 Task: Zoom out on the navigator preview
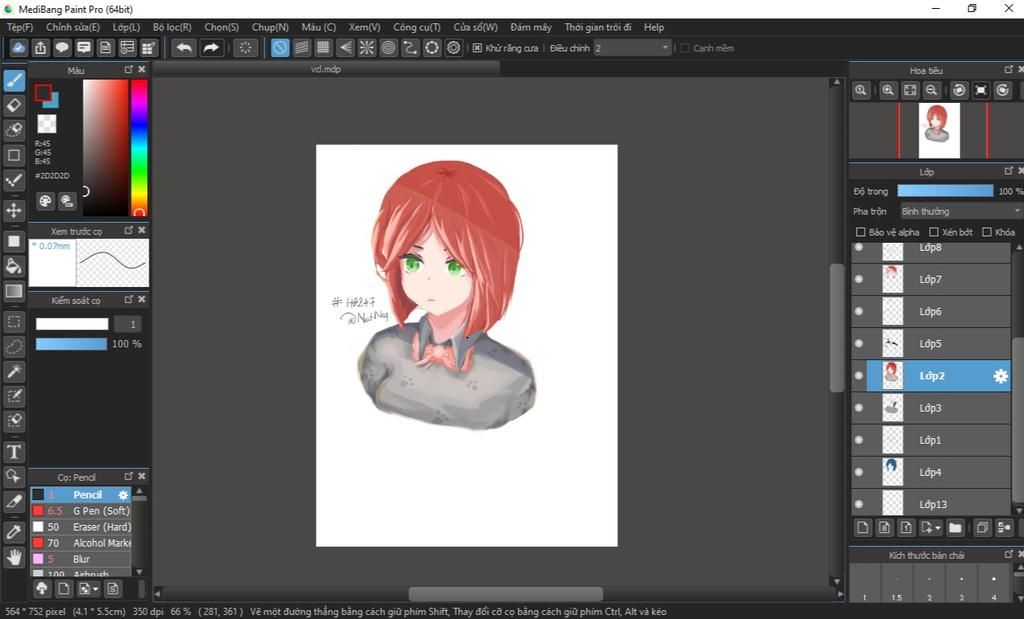tap(932, 91)
